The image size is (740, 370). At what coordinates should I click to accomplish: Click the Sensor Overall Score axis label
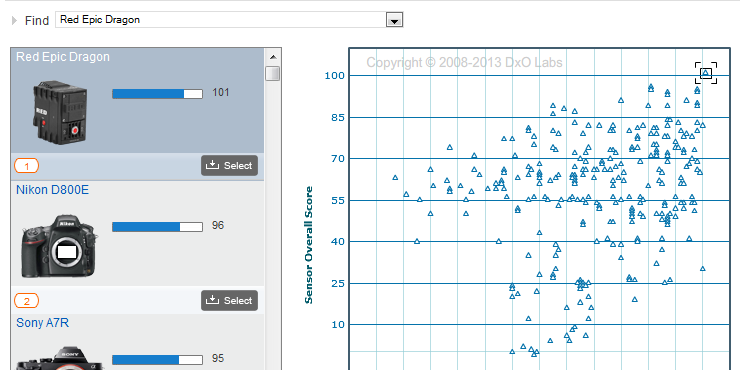pos(309,245)
